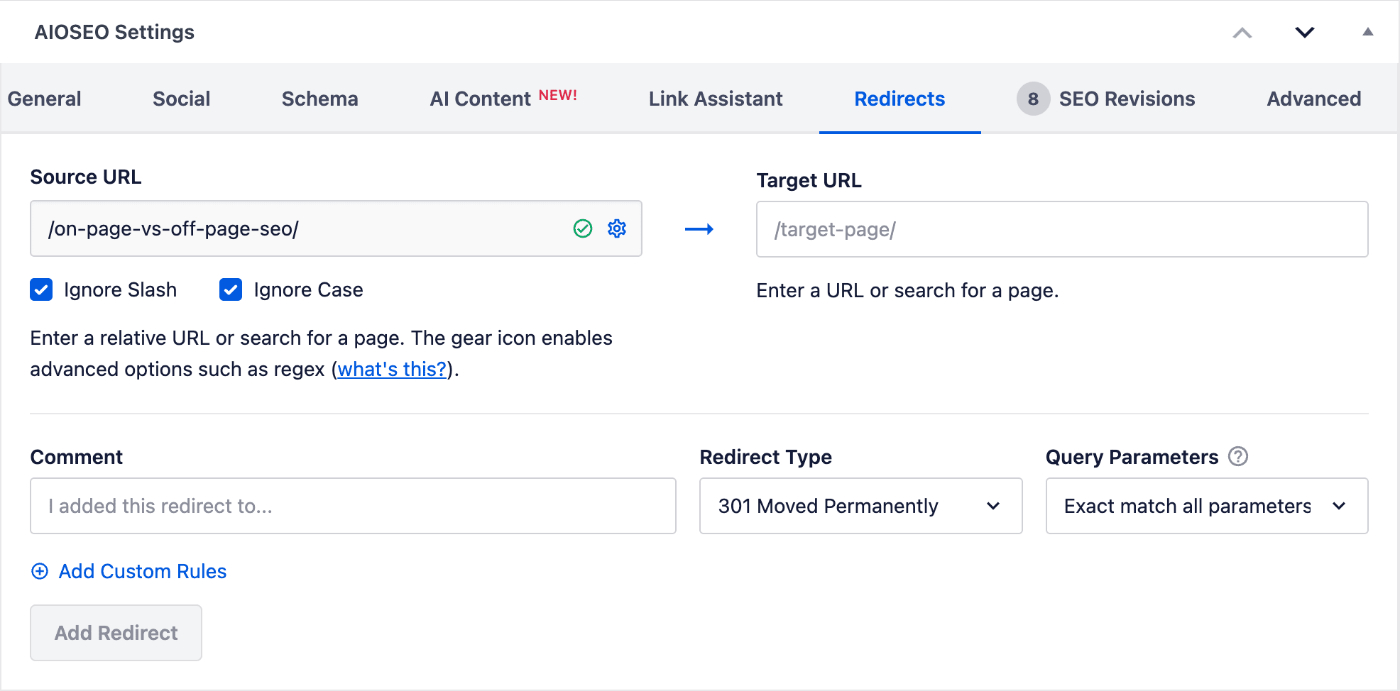1400x691 pixels.
Task: Open the Redirect Type dropdown
Action: click(x=860, y=506)
